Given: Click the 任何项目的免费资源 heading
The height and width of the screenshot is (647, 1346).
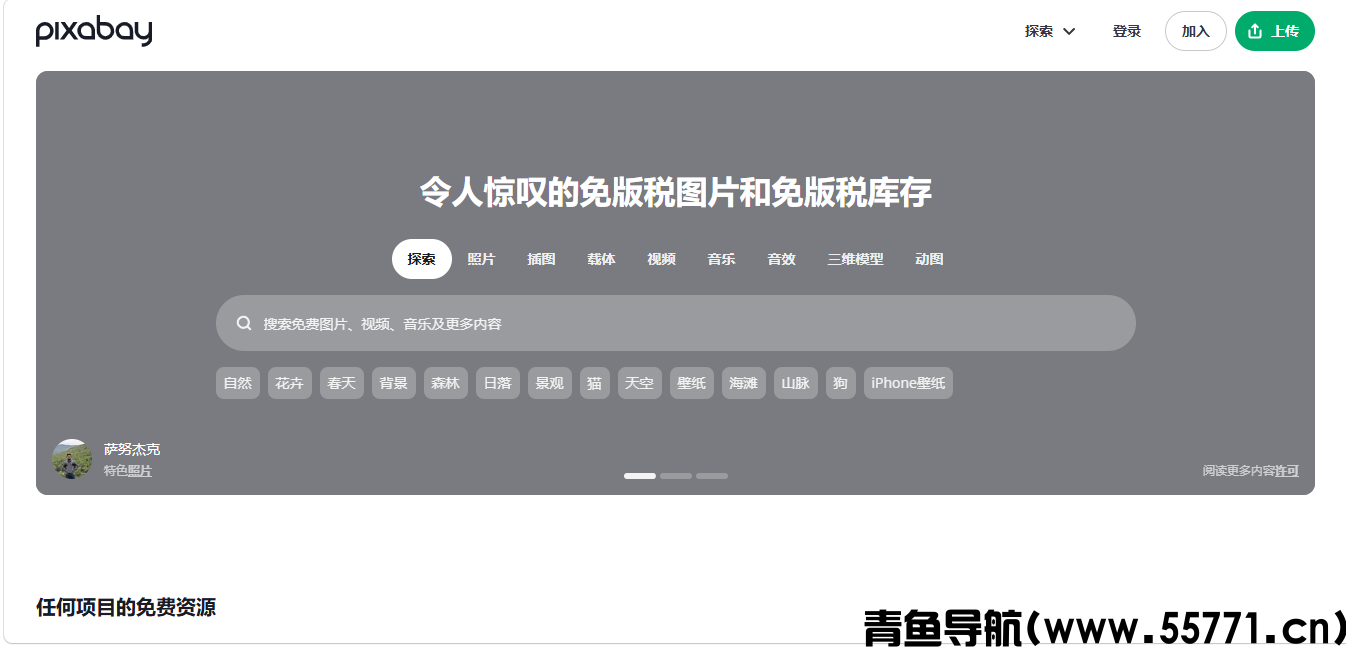Looking at the screenshot, I should click(126, 607).
